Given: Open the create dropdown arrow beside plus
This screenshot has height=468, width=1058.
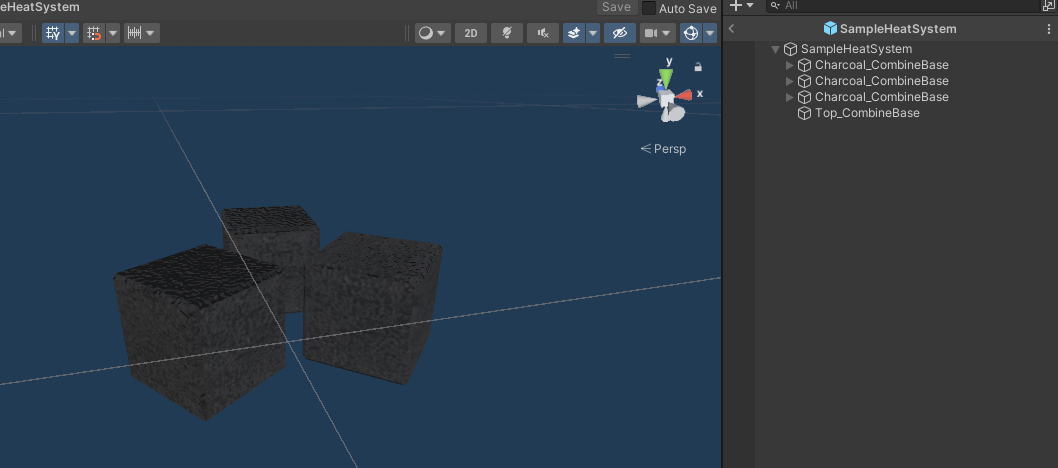Looking at the screenshot, I should (x=750, y=5).
